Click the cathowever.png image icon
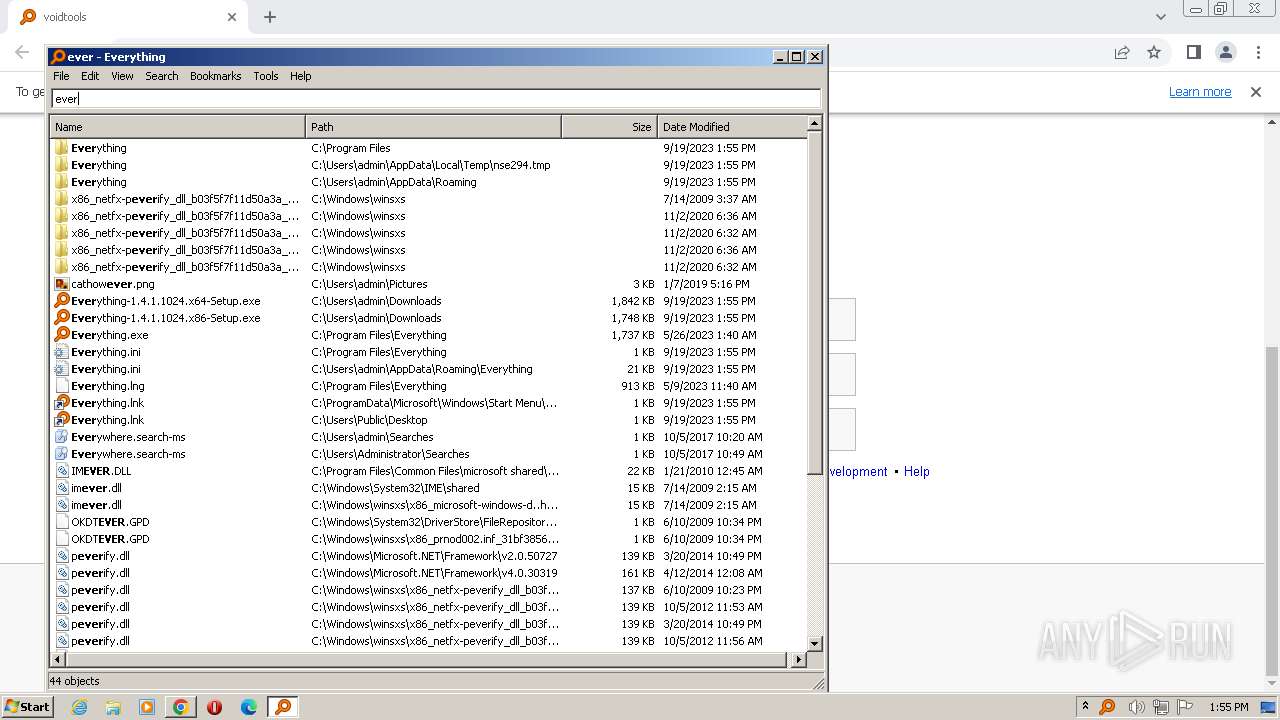This screenshot has height=720, width=1280. [61, 284]
